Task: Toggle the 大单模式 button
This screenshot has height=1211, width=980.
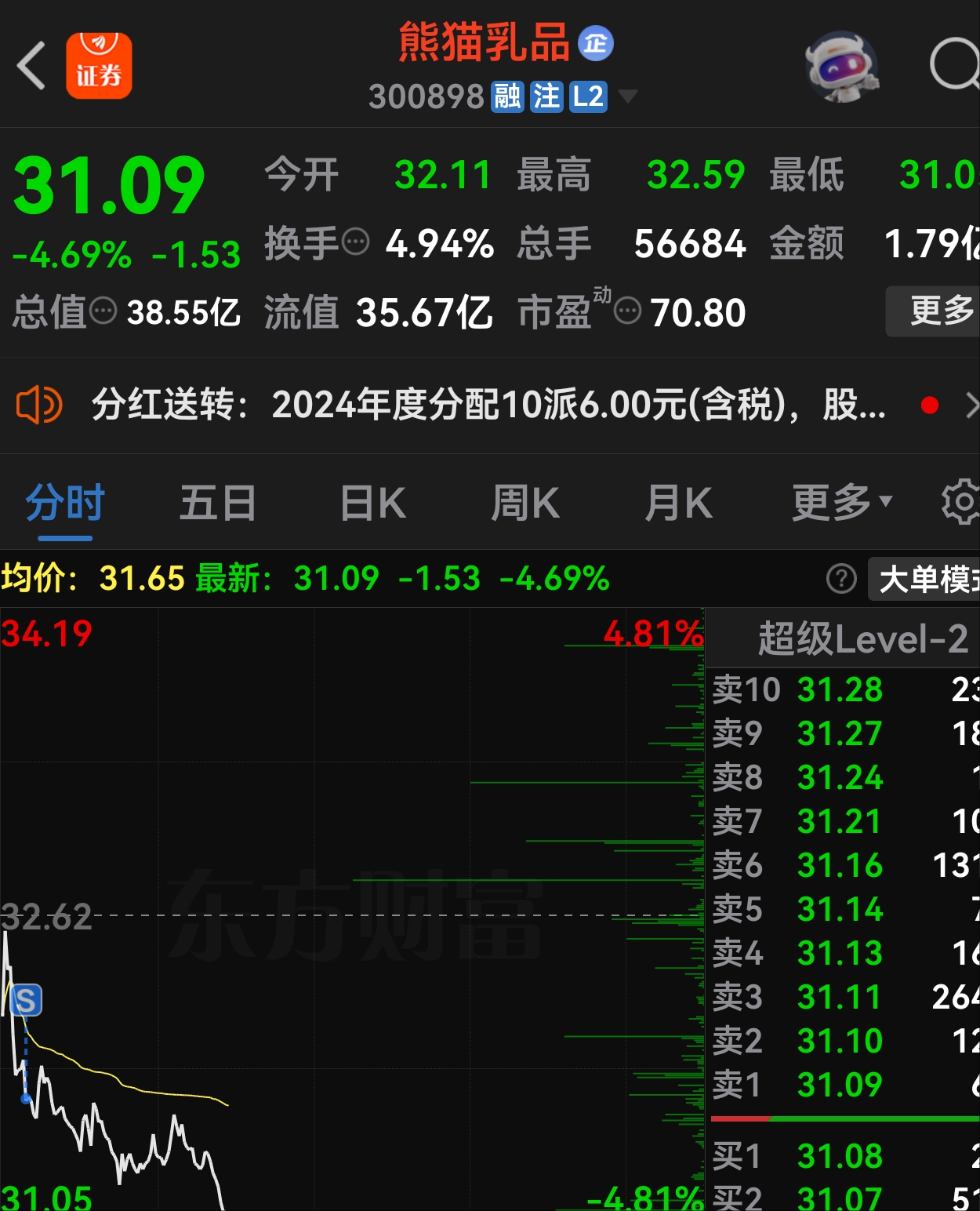Action: 924,580
